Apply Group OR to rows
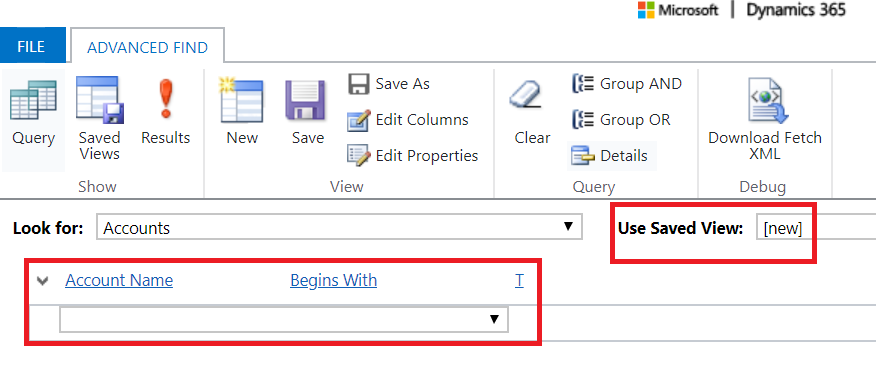 (621, 120)
